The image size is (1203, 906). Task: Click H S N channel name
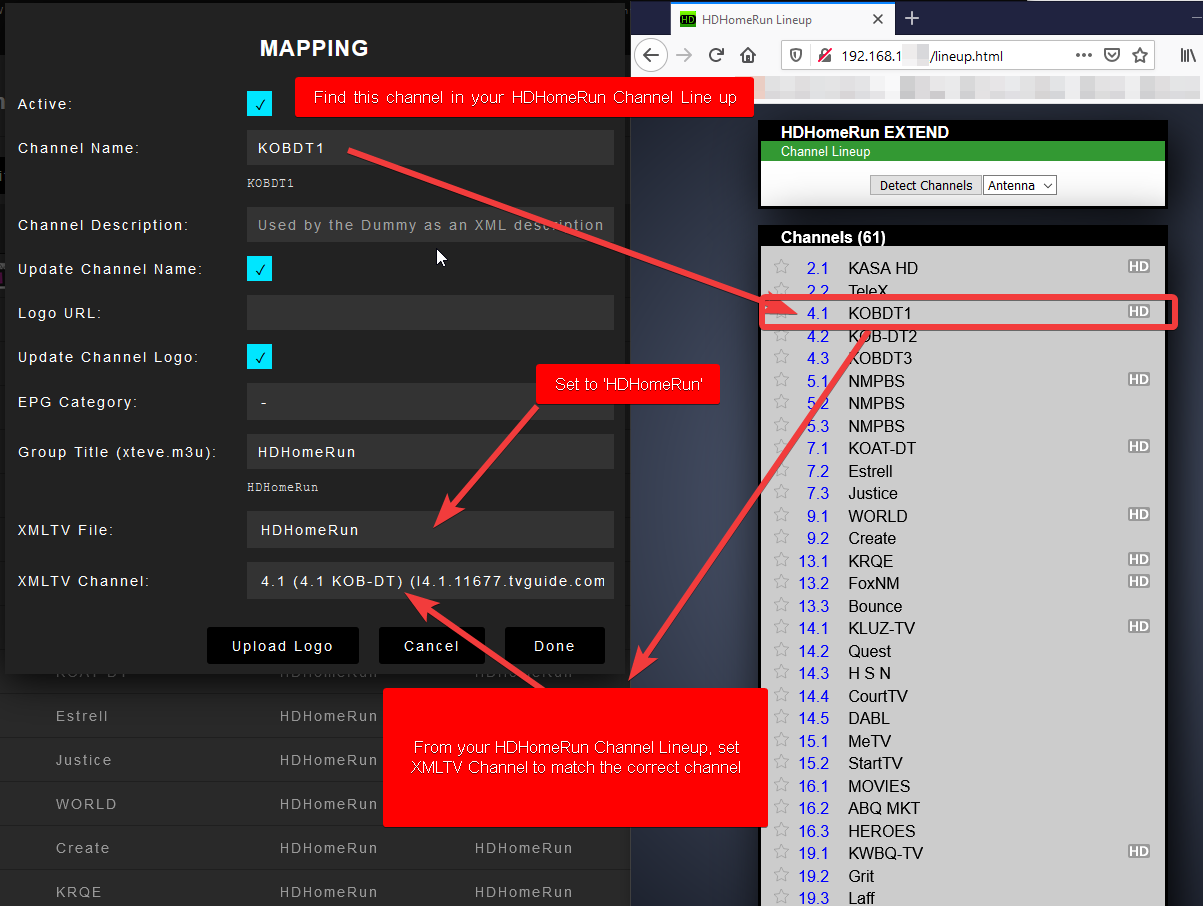(869, 673)
